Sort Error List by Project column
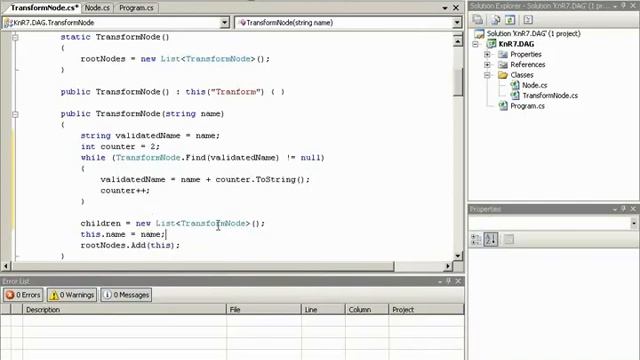Screen dimensions: 640x360 click(x=426, y=309)
